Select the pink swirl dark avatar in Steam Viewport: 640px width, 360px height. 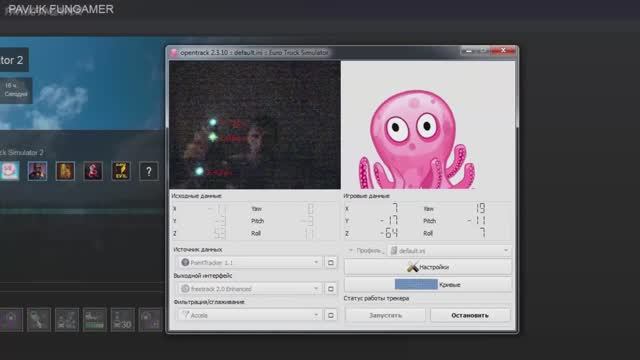pyautogui.click(x=93, y=171)
